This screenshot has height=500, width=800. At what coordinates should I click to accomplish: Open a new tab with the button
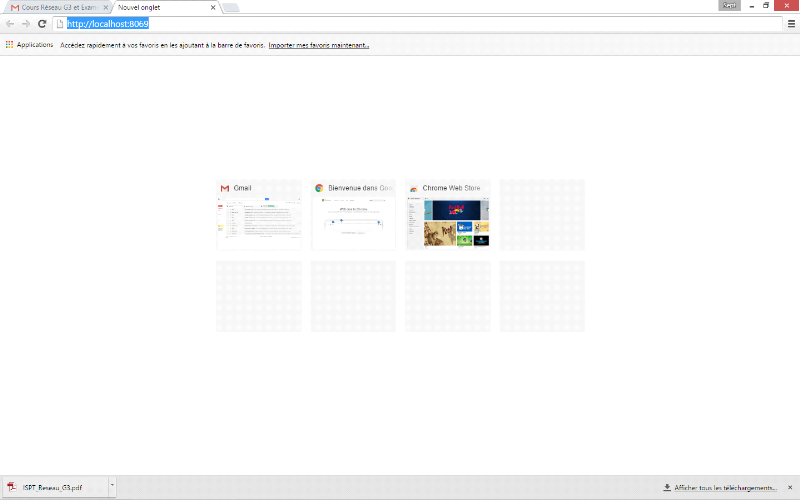coord(231,8)
